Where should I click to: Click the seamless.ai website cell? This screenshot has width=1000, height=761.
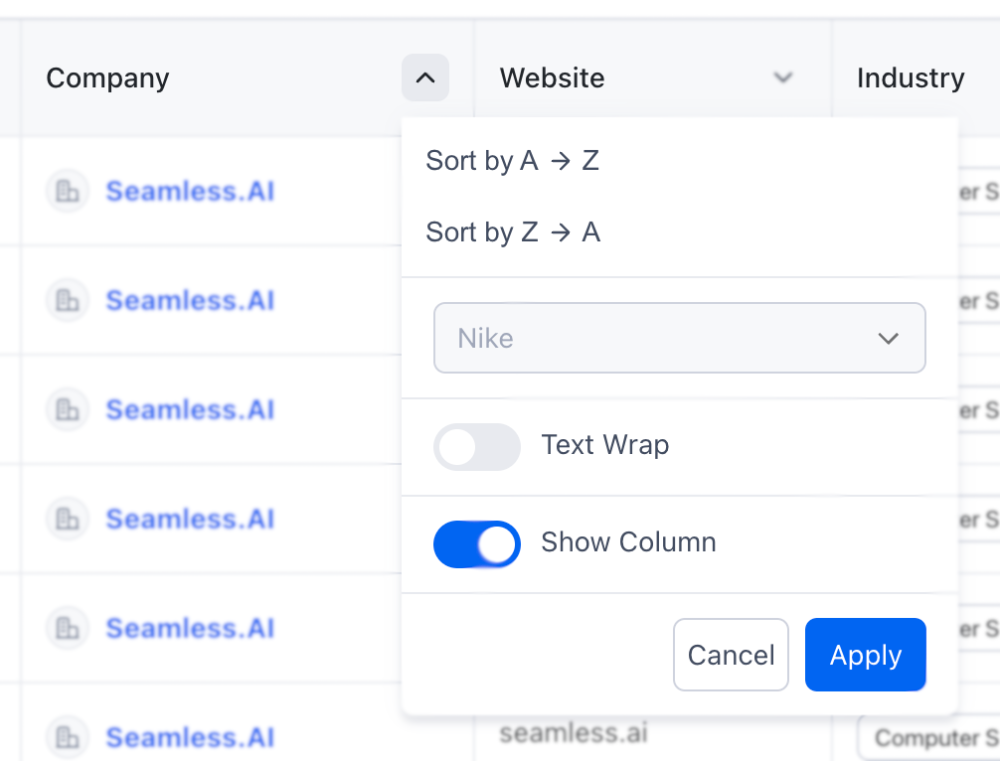[573, 733]
